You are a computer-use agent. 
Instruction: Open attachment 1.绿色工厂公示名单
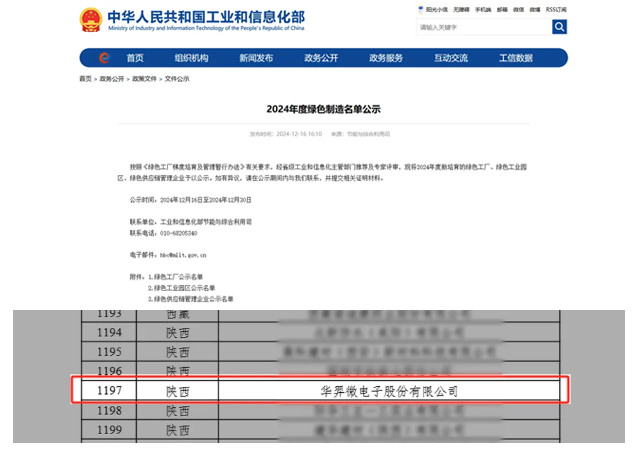click(175, 277)
